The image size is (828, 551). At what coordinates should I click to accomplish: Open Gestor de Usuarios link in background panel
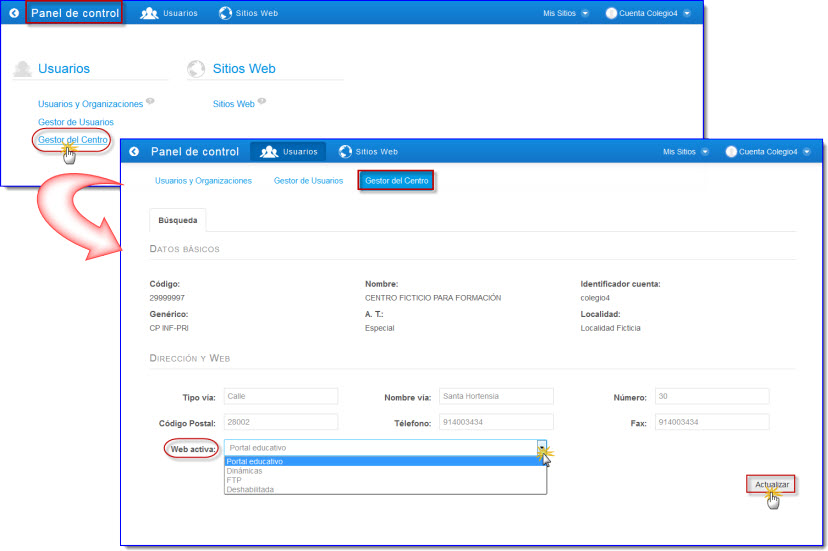click(x=76, y=122)
